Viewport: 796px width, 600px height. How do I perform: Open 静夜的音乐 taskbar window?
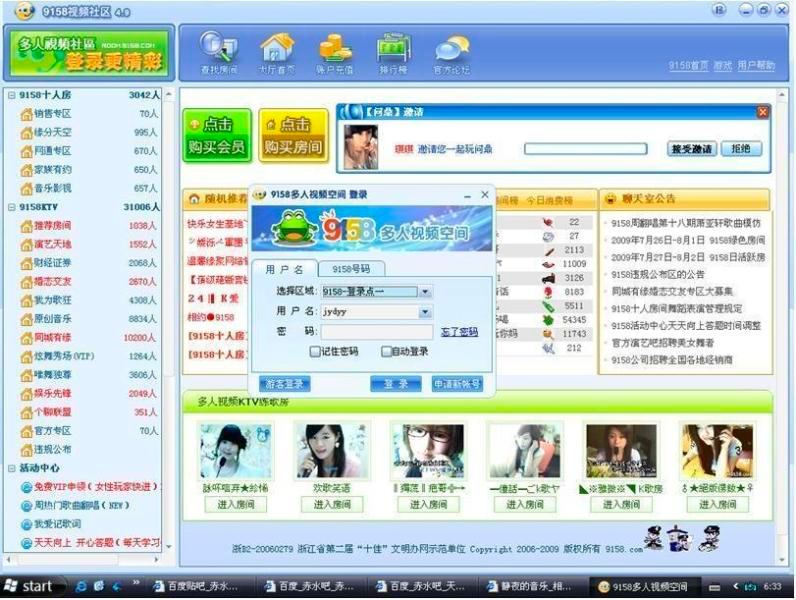(529, 587)
